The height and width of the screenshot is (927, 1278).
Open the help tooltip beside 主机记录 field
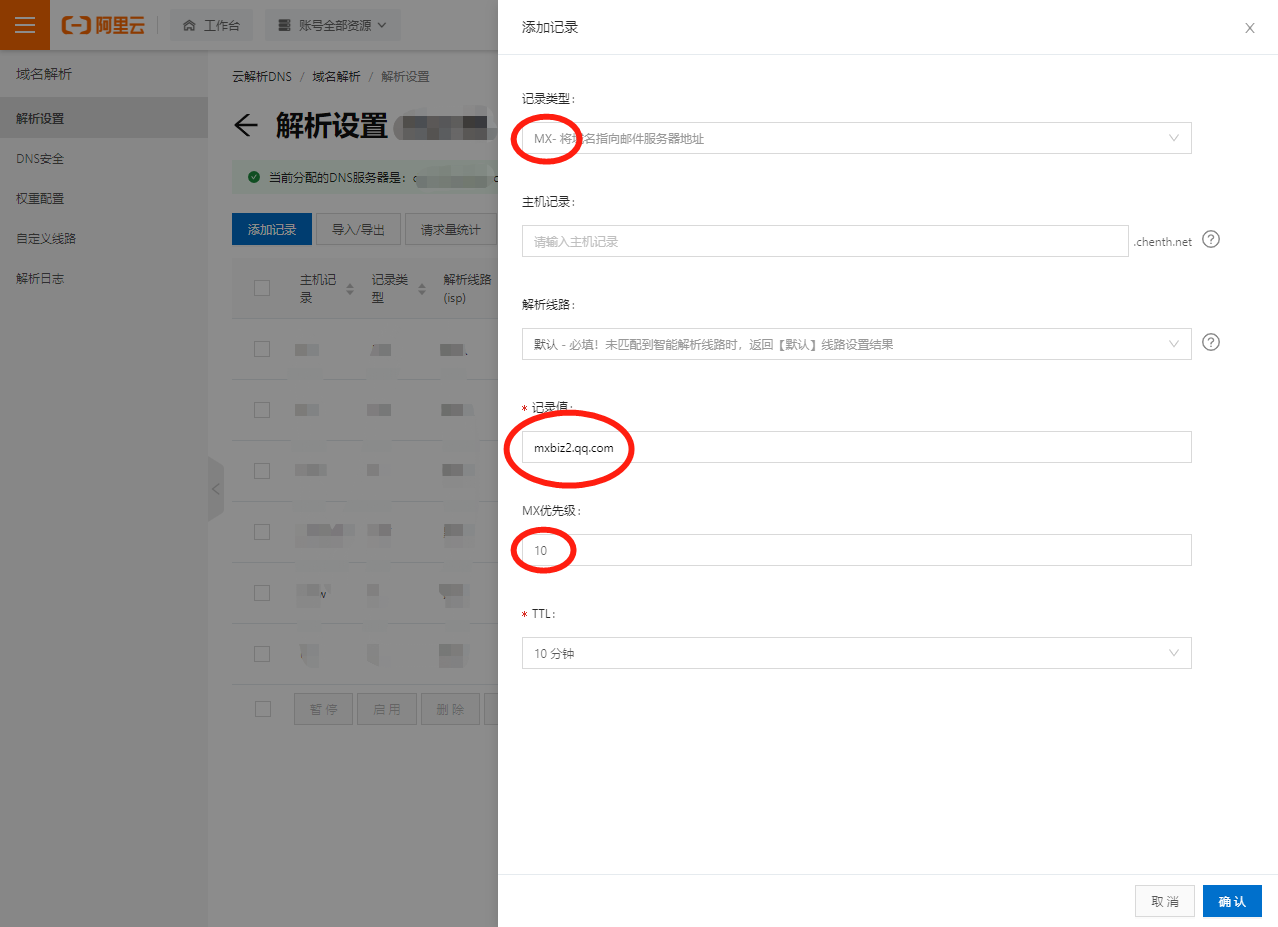tap(1210, 240)
